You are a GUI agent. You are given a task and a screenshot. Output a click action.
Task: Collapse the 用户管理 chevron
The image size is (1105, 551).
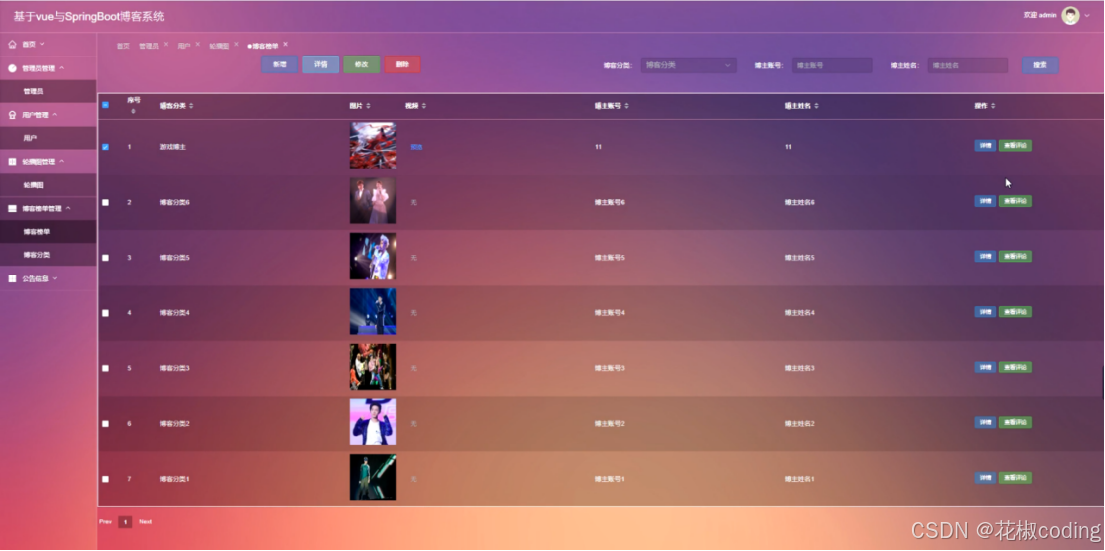55,115
